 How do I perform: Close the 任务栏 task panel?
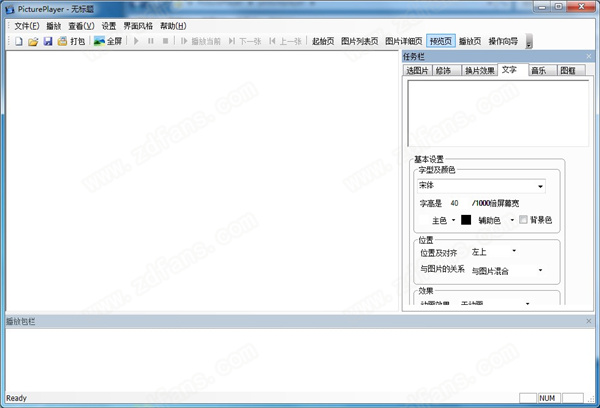(x=589, y=56)
